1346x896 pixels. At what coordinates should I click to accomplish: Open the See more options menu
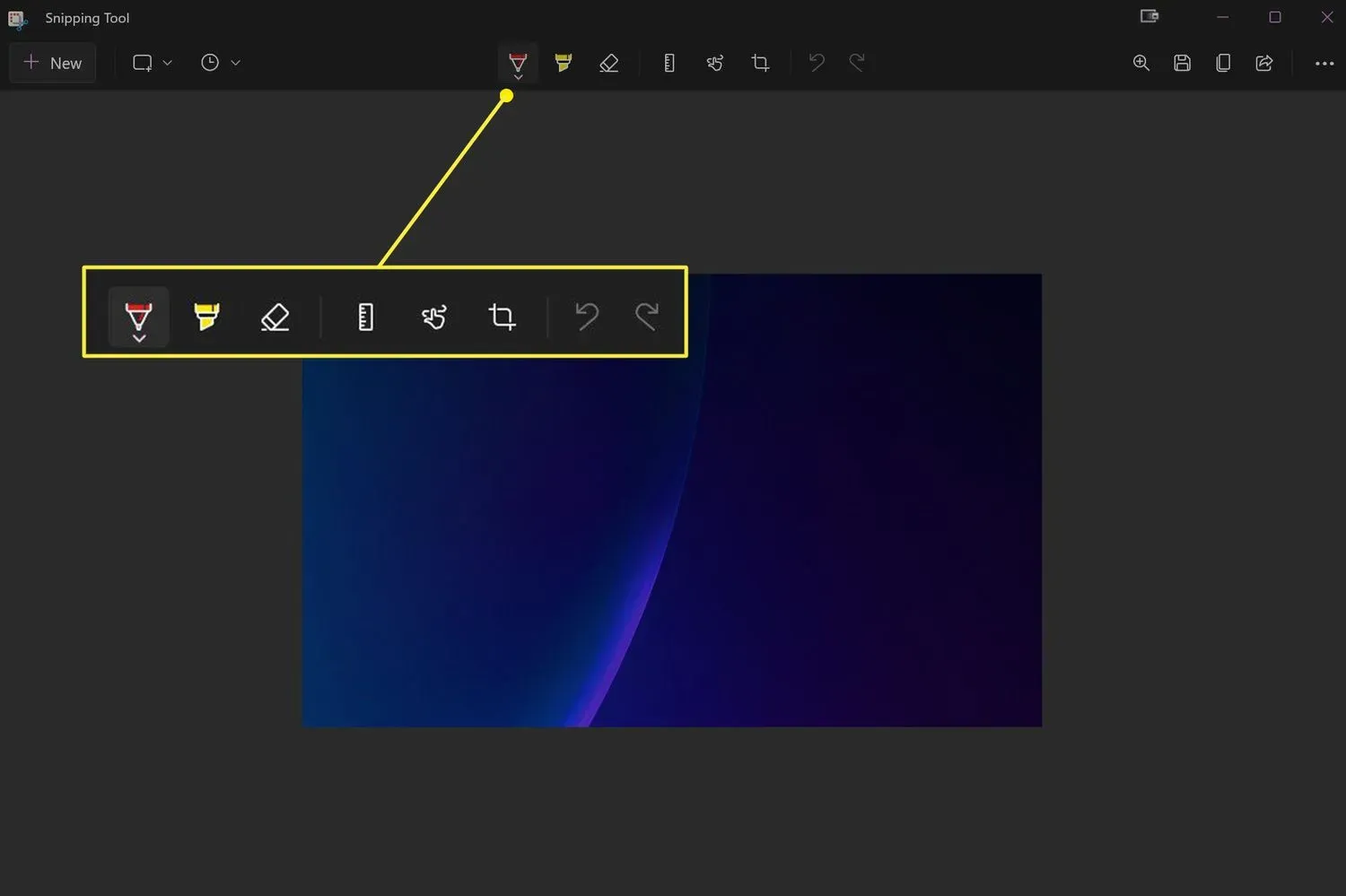tap(1325, 63)
